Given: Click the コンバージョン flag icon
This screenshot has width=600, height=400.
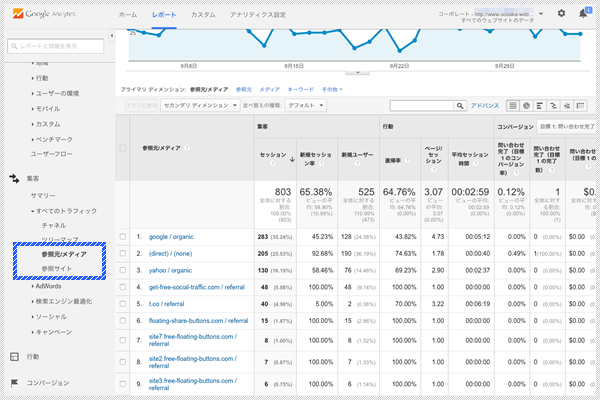Looking at the screenshot, I should pos(14,383).
